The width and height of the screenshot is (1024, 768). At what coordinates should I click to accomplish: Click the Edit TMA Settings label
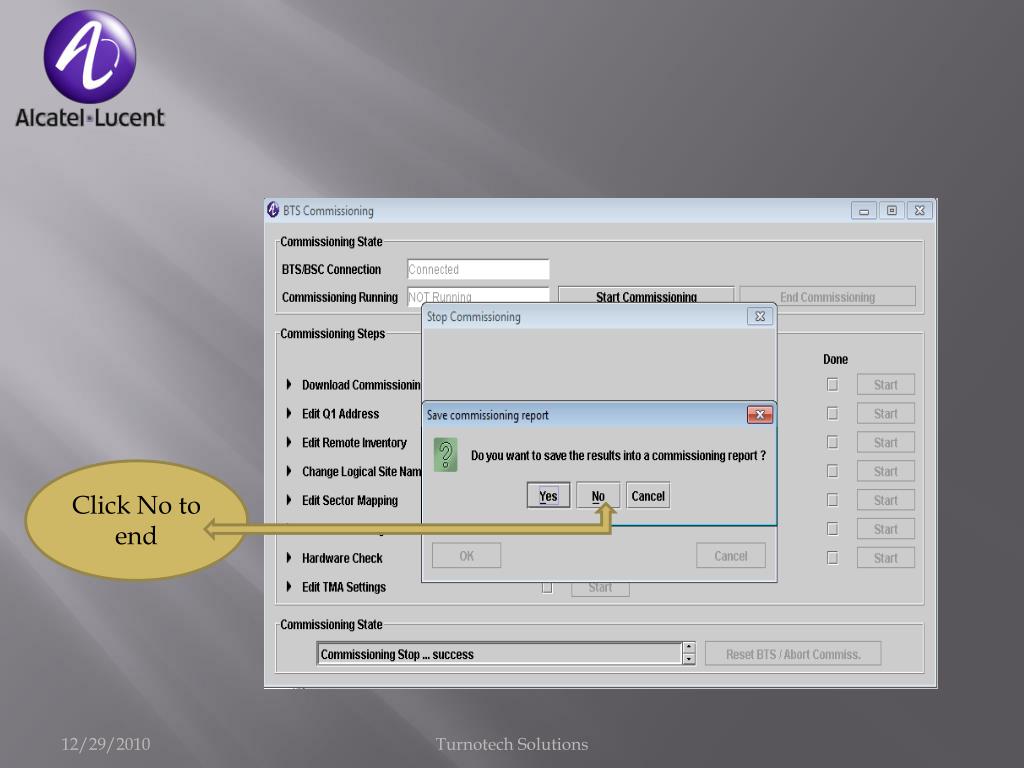[344, 586]
